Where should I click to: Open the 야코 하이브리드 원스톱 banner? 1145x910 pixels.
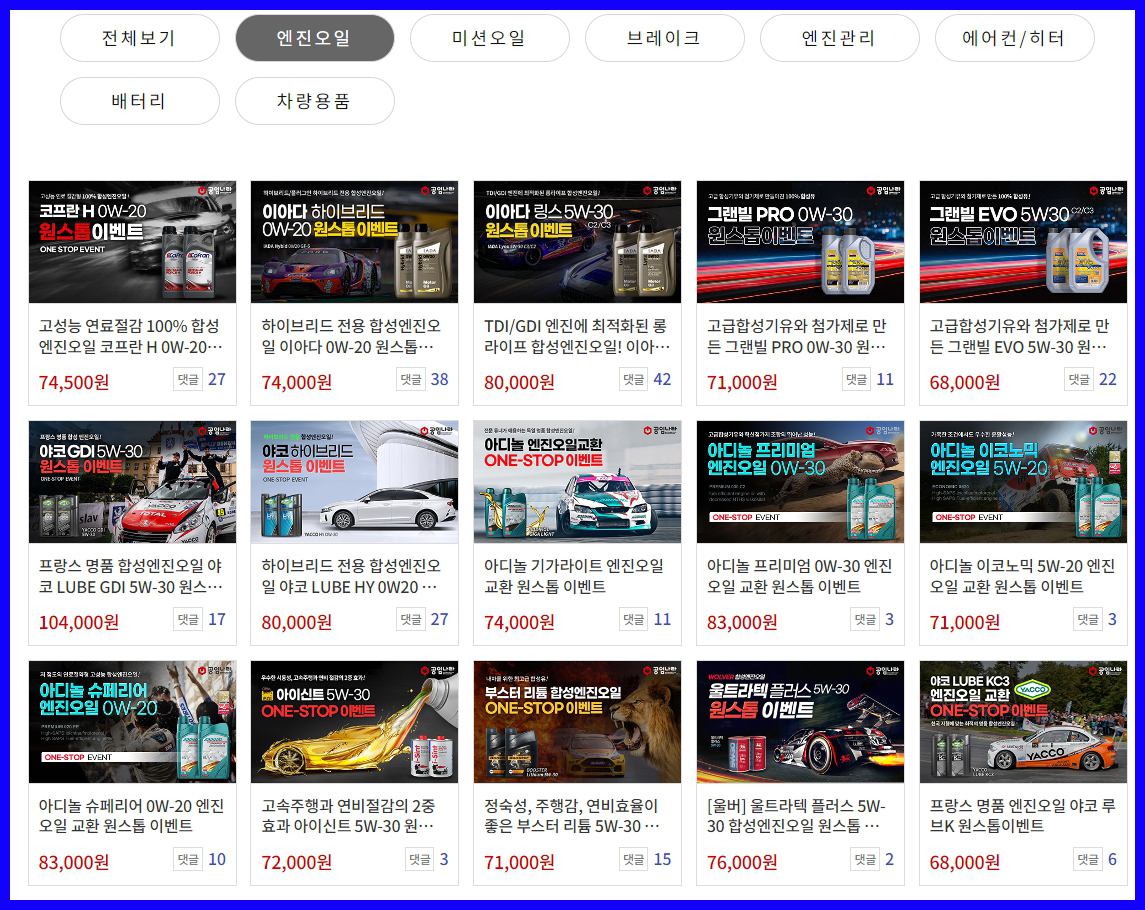click(354, 482)
